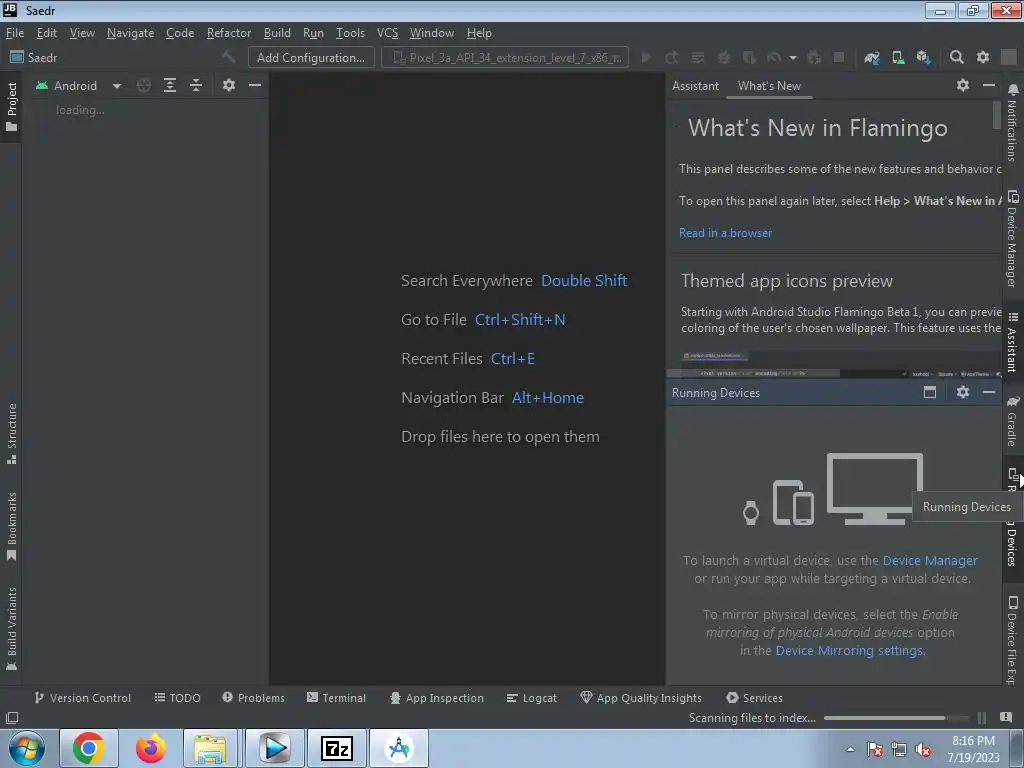The image size is (1024, 768).
Task: Open the Problems tool window
Action: pyautogui.click(x=253, y=698)
